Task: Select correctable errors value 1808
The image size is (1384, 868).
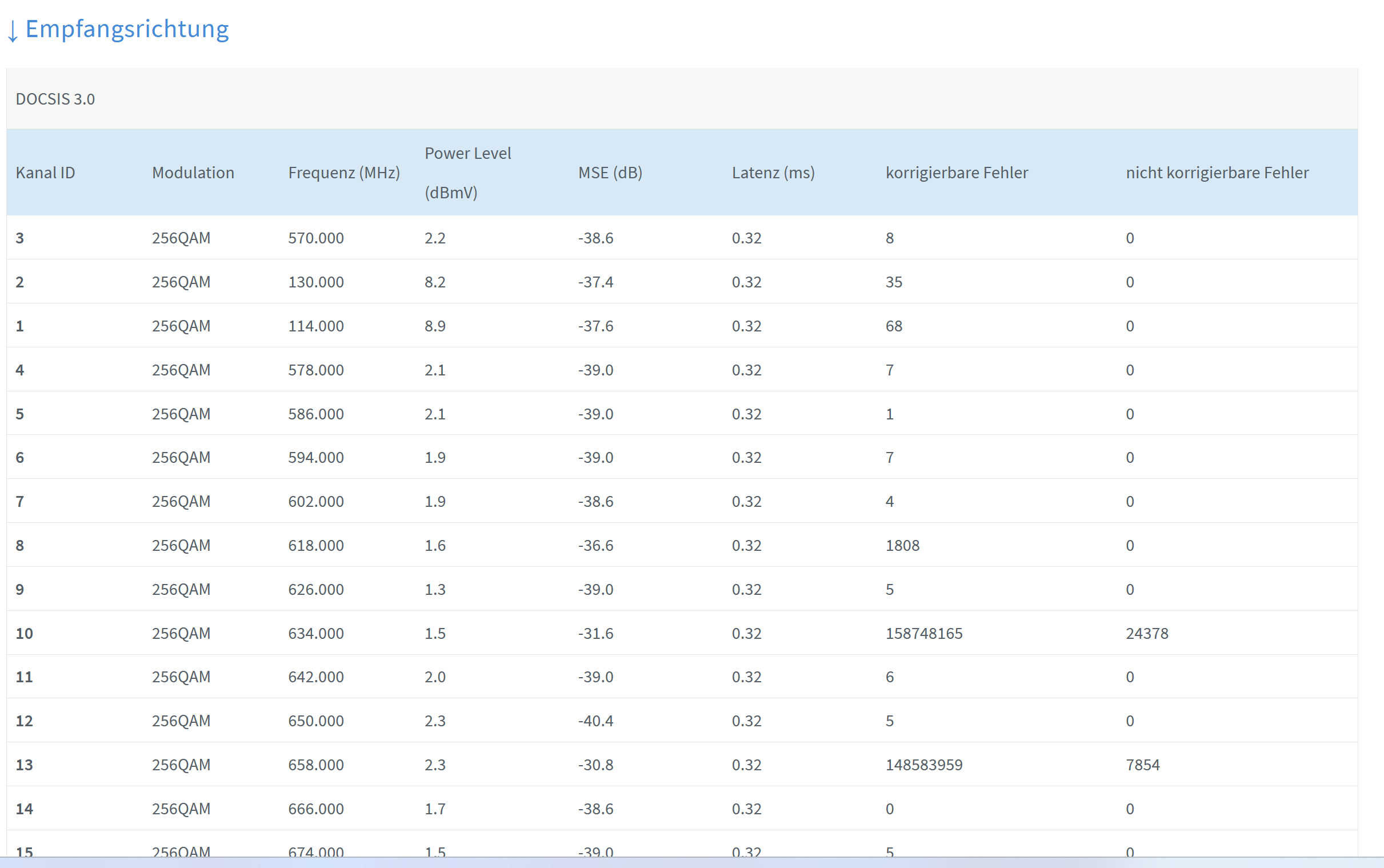Action: click(902, 545)
